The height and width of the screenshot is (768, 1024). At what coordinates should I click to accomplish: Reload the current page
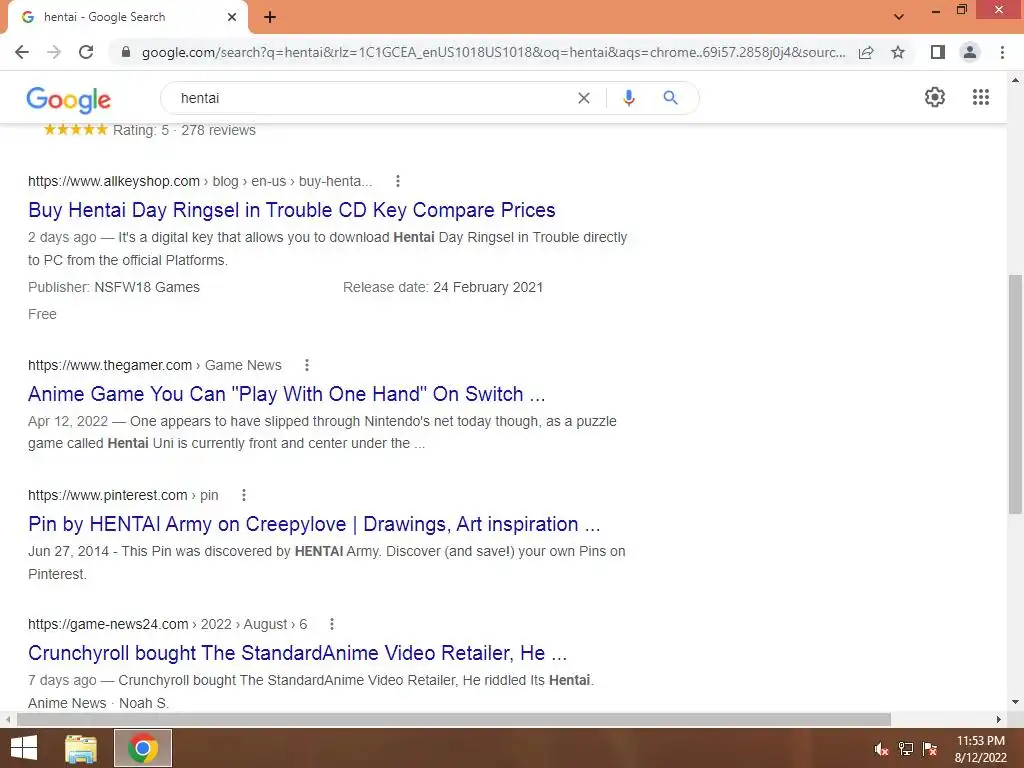pos(86,52)
